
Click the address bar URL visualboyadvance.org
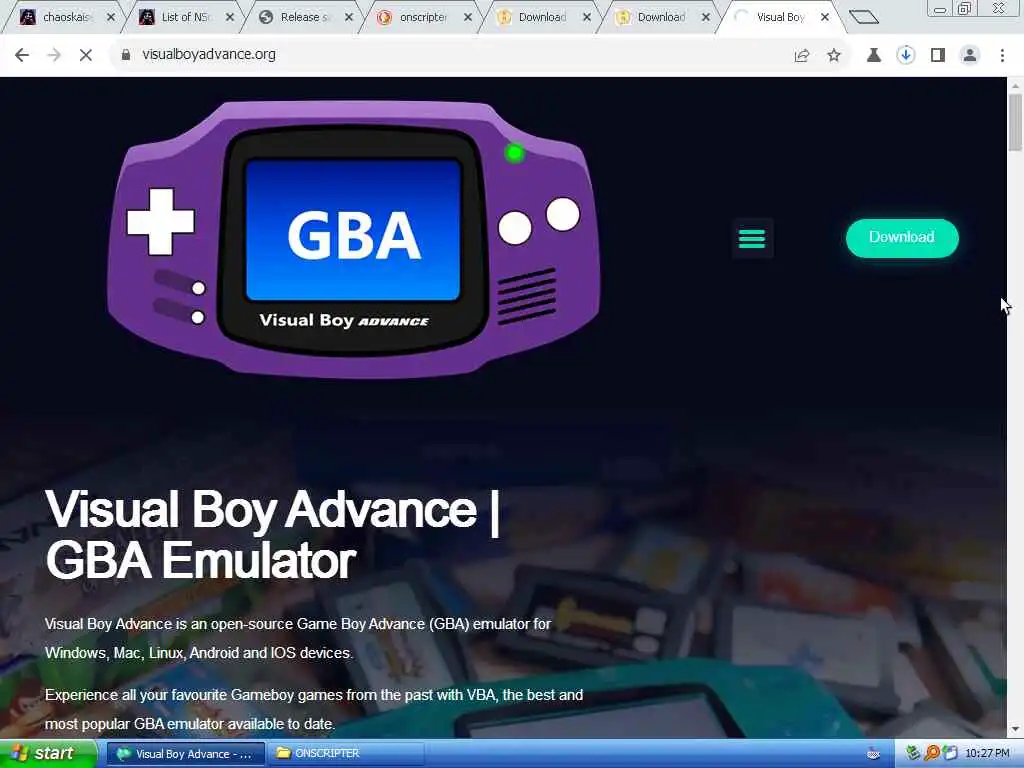208,55
